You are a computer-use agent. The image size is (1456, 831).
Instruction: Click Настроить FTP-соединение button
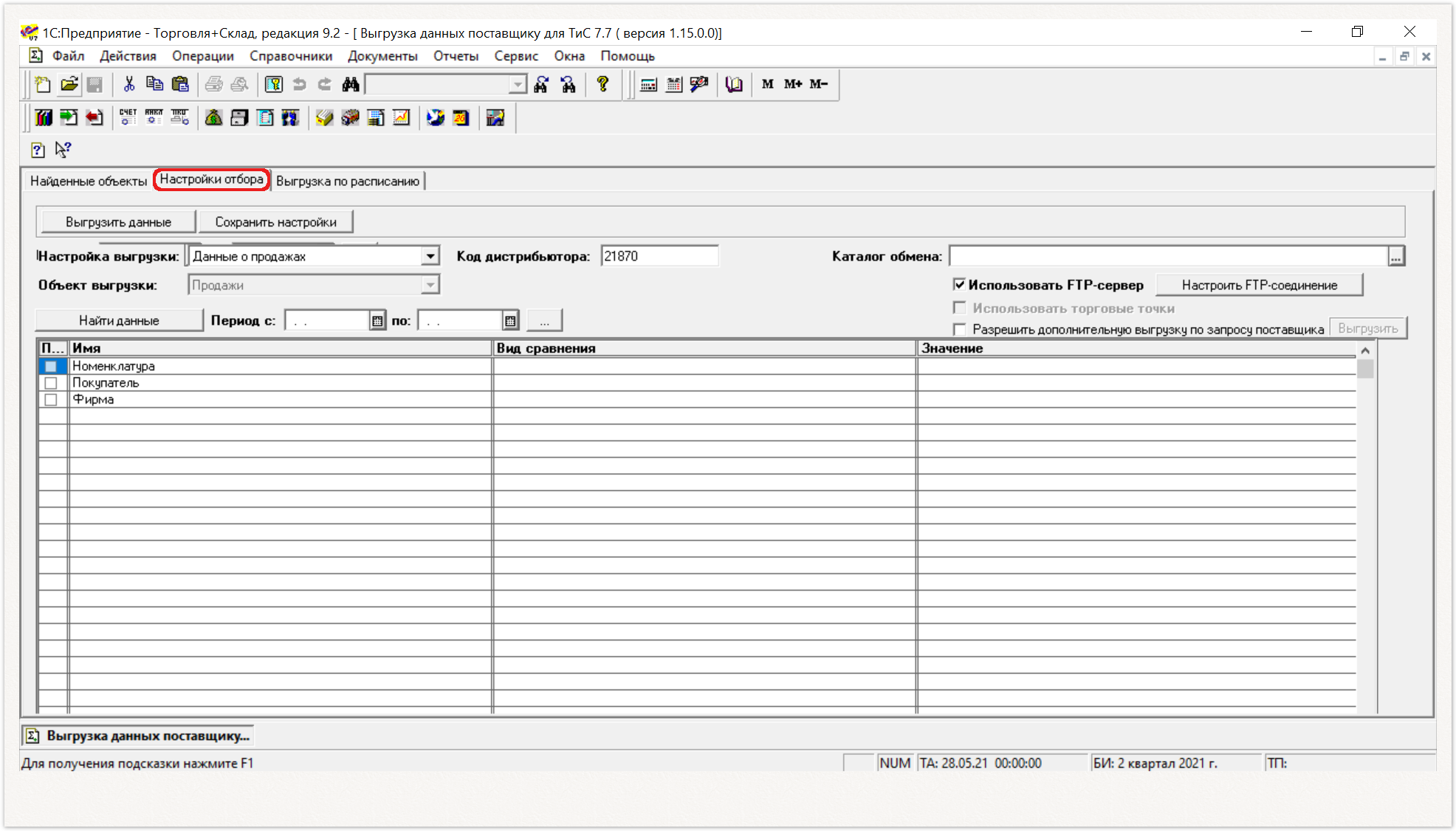1259,285
